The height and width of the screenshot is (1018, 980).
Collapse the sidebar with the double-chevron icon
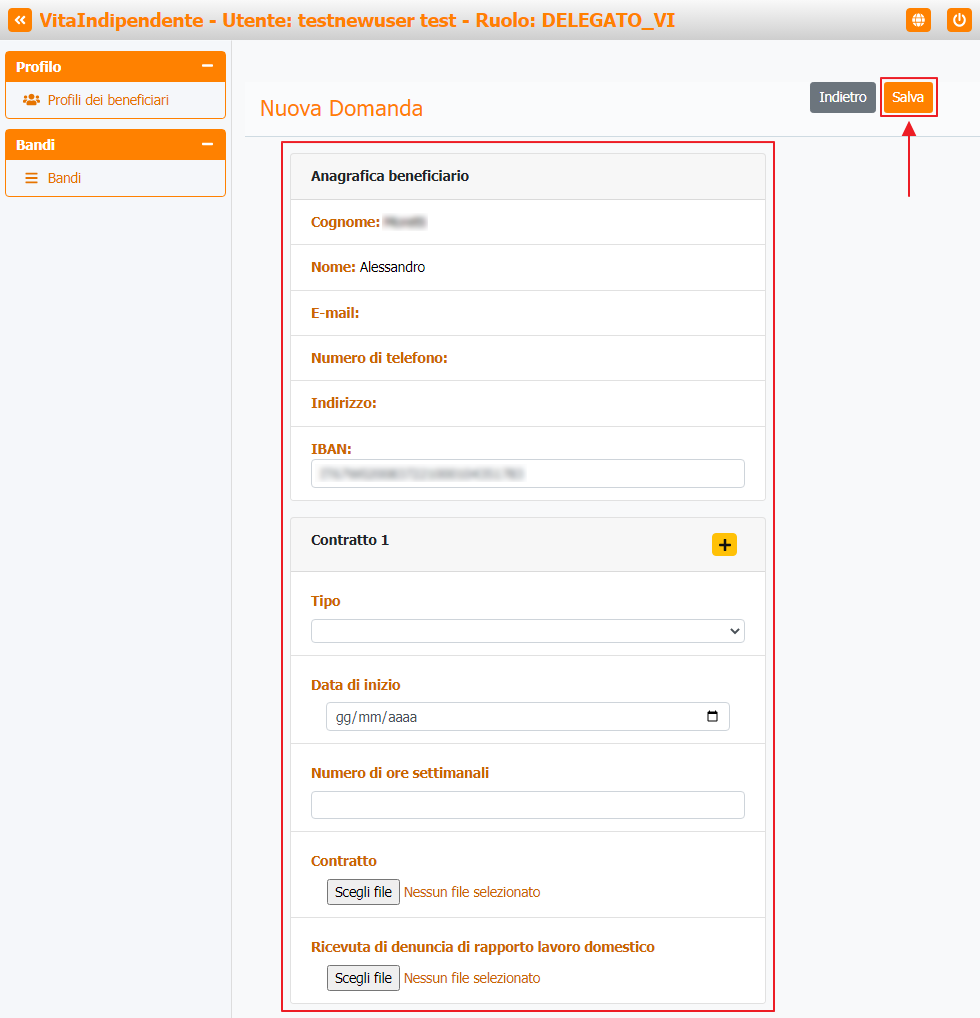(20, 20)
